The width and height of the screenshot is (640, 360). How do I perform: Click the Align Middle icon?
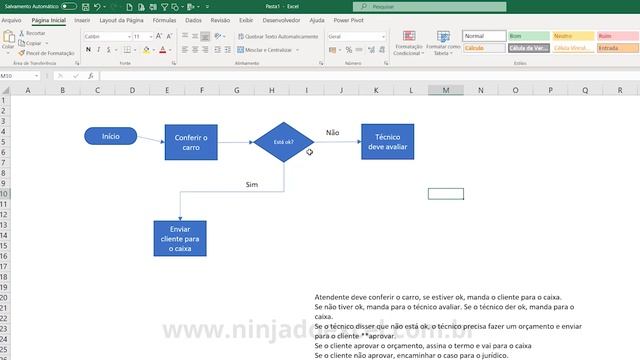pyautogui.click(x=195, y=36)
